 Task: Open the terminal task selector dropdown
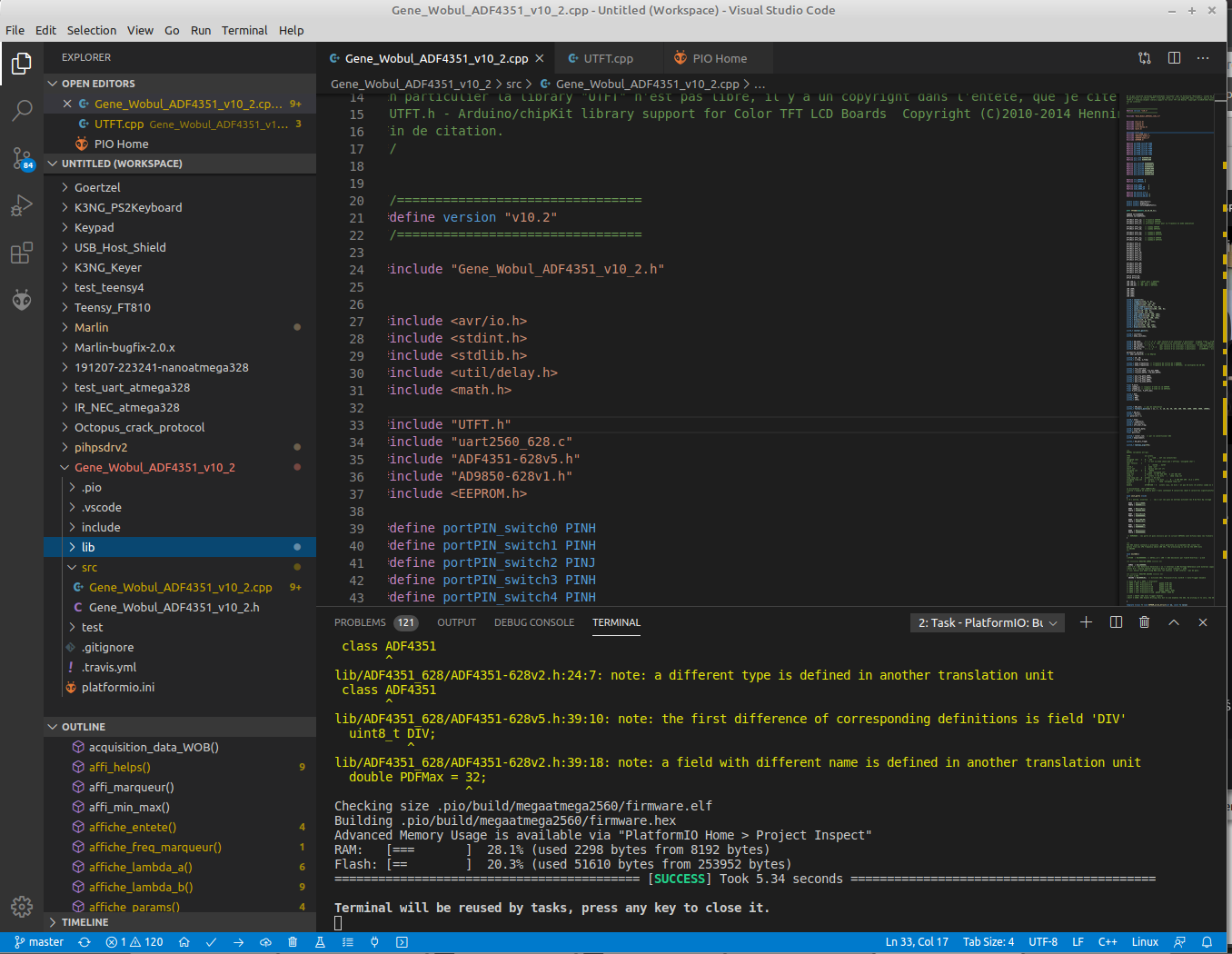point(987,622)
